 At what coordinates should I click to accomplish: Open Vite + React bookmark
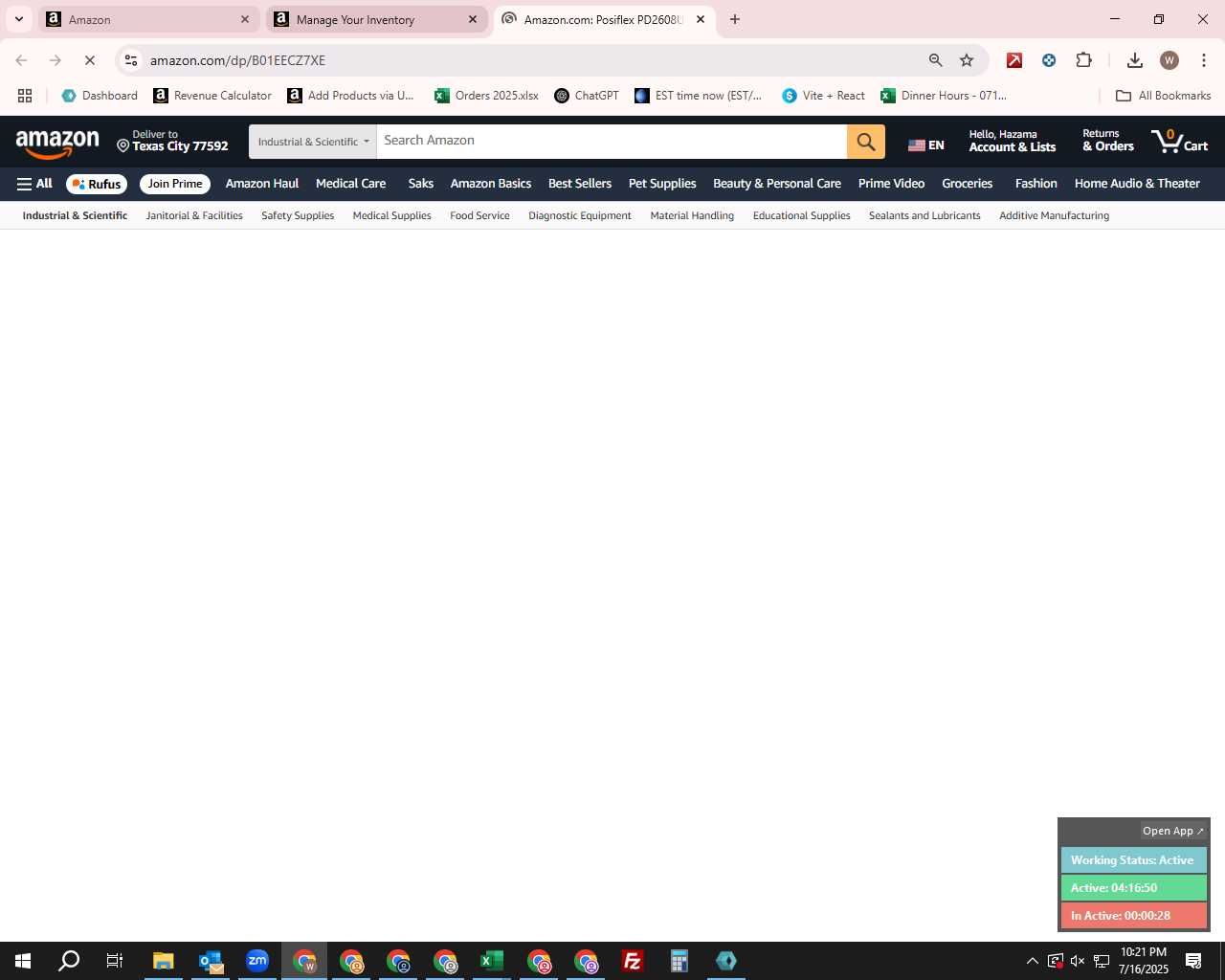(x=823, y=96)
